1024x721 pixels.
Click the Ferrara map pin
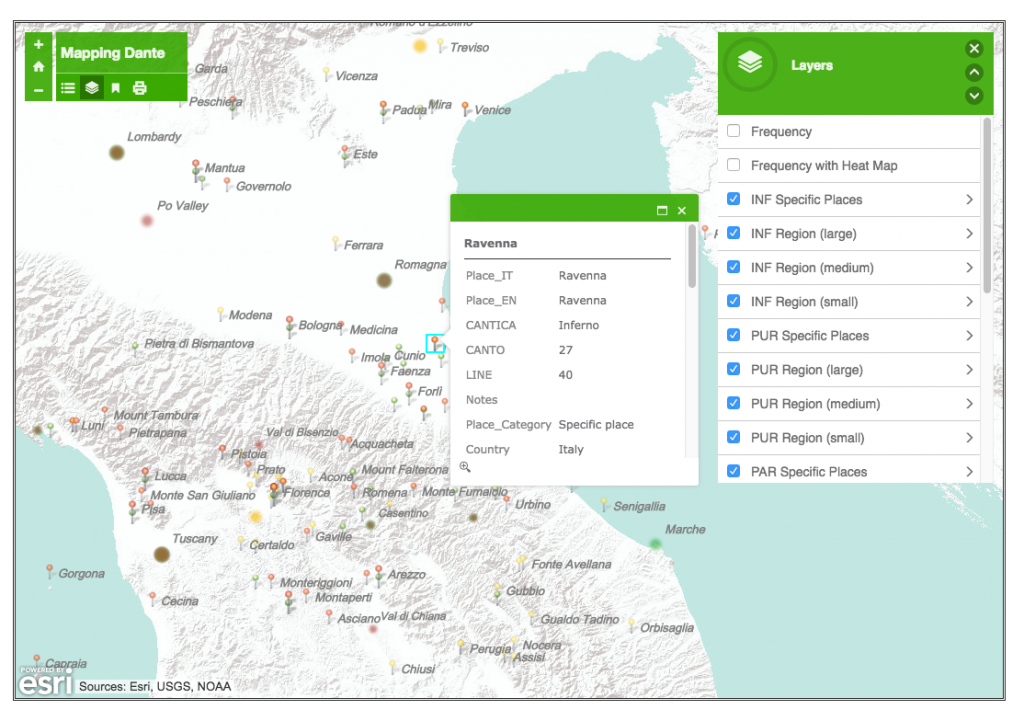click(336, 243)
